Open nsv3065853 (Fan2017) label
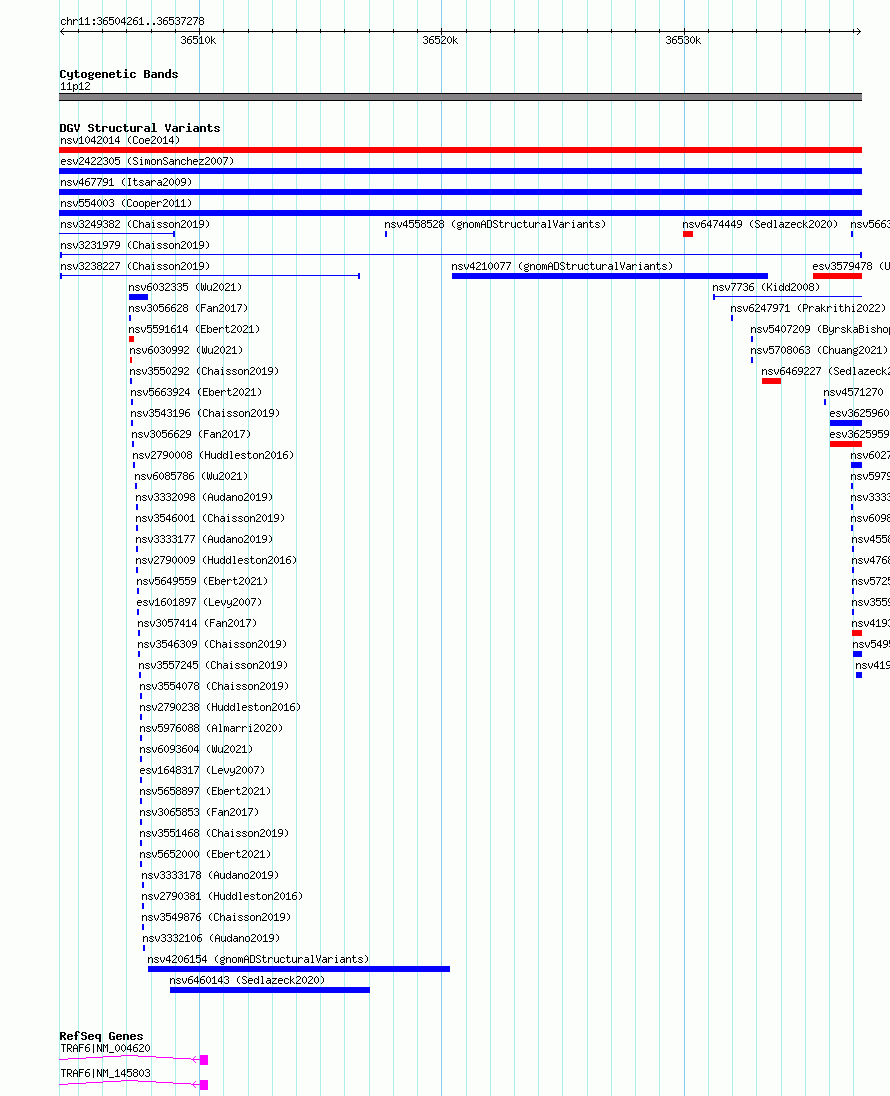 pyautogui.click(x=199, y=811)
